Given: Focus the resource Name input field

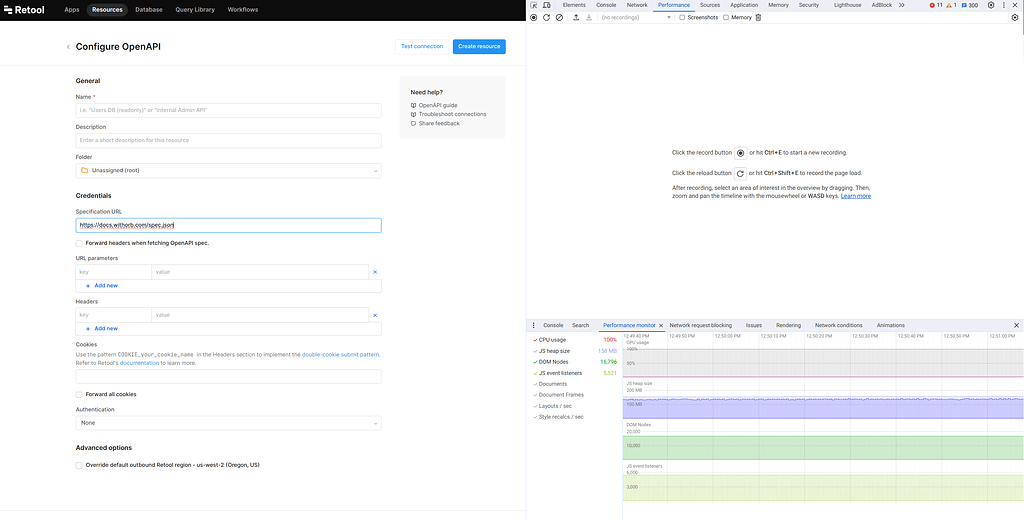Looking at the screenshot, I should point(229,110).
